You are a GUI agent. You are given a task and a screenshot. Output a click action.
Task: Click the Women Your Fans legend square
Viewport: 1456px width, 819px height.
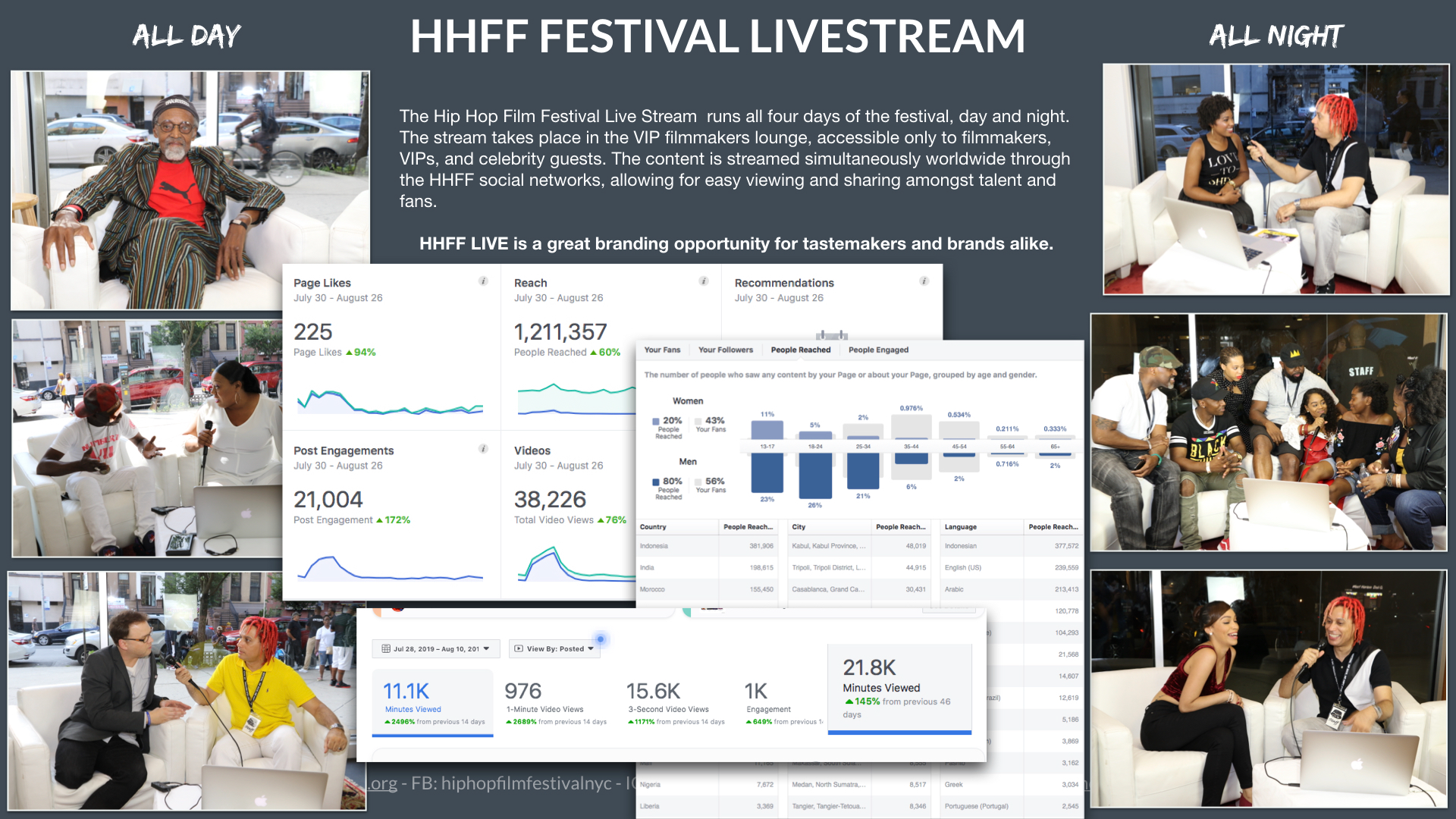point(698,421)
